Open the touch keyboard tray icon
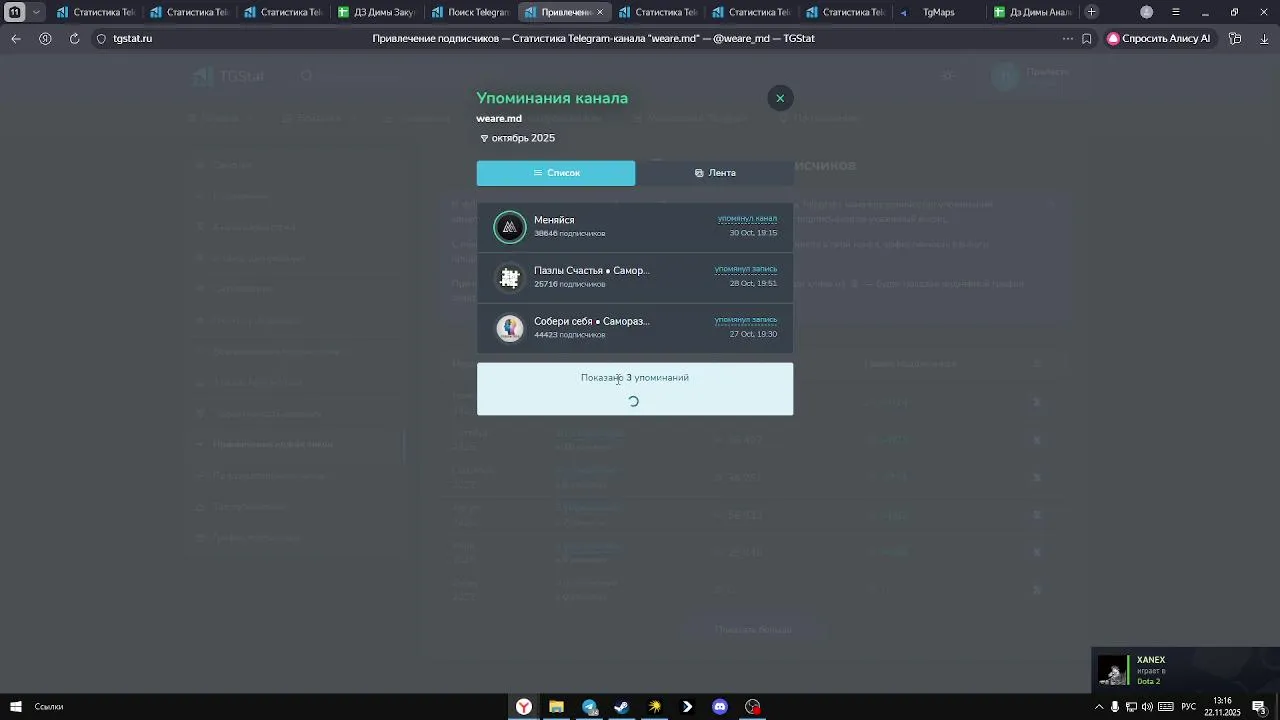The image size is (1280, 720). point(1166,707)
